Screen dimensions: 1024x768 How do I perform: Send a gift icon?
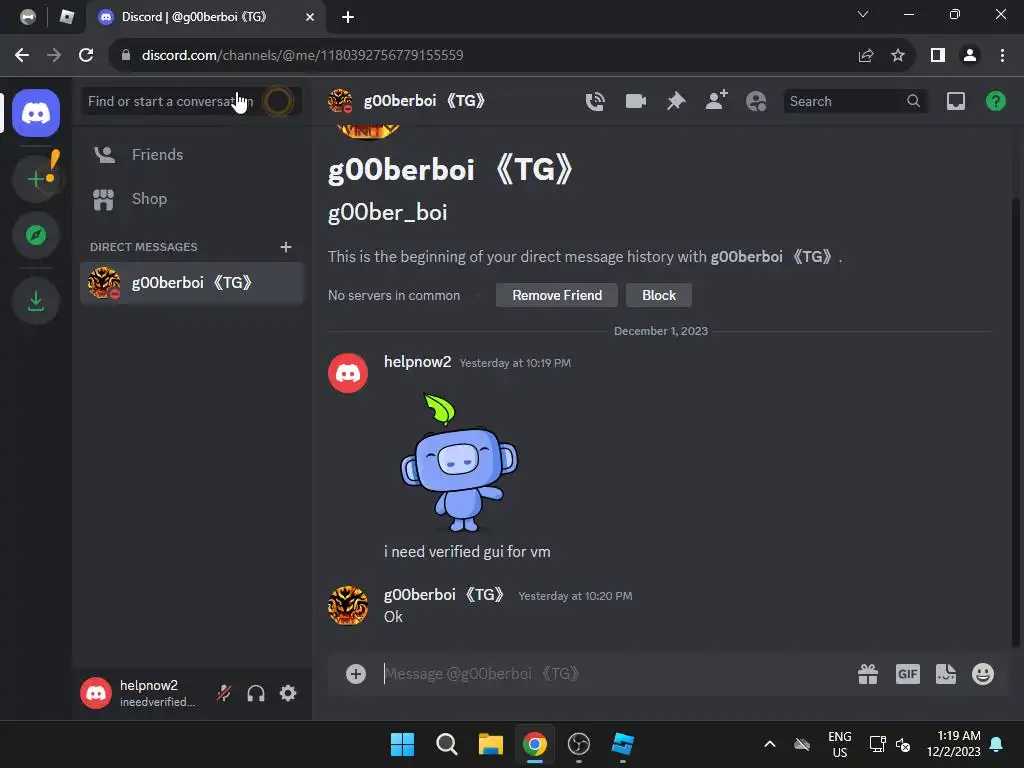[x=868, y=674]
